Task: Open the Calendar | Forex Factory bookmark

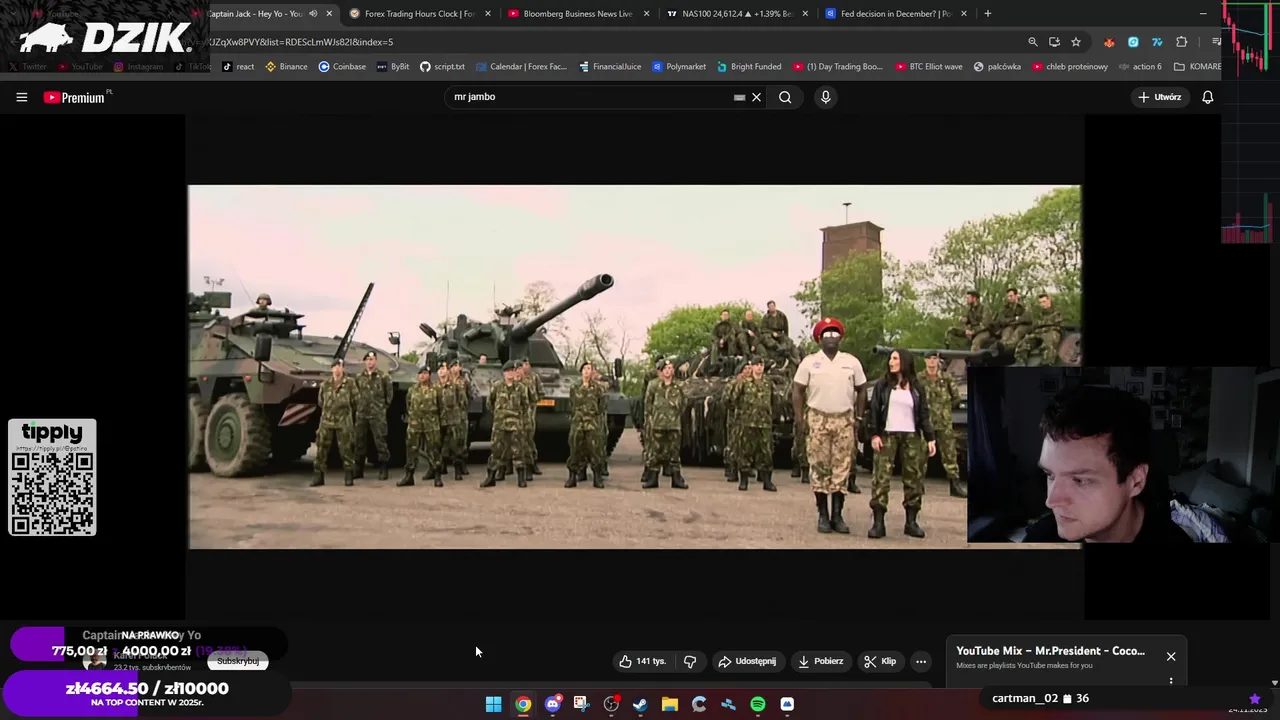Action: pos(521,67)
